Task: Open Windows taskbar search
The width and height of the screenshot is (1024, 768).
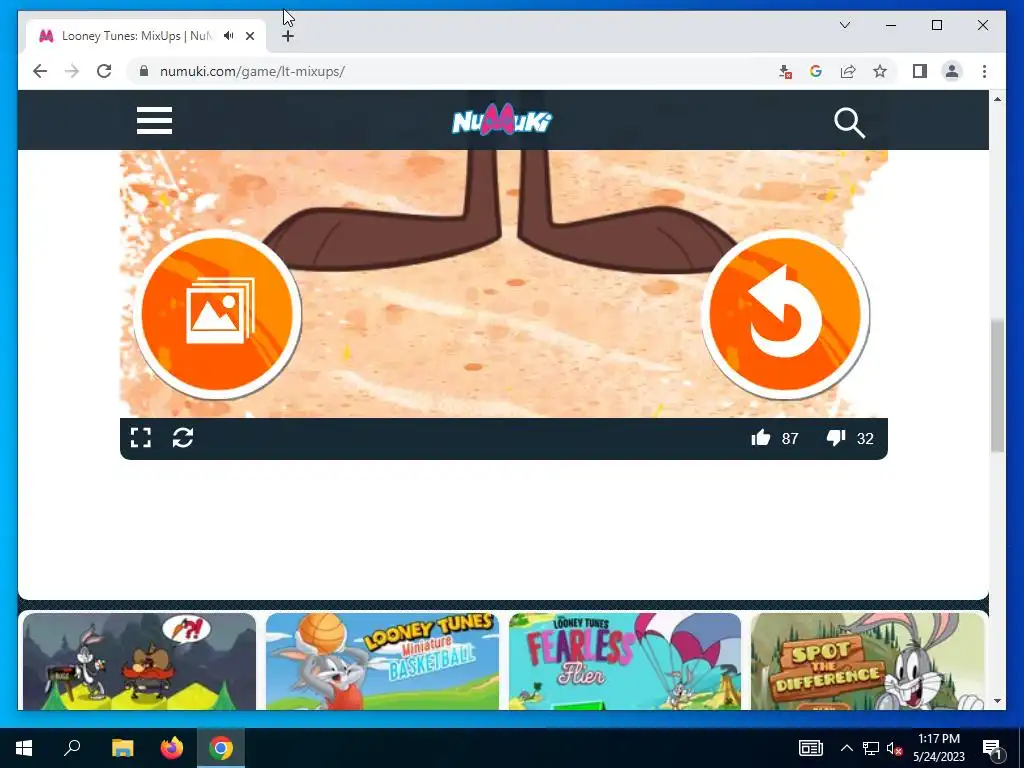Action: [x=72, y=748]
